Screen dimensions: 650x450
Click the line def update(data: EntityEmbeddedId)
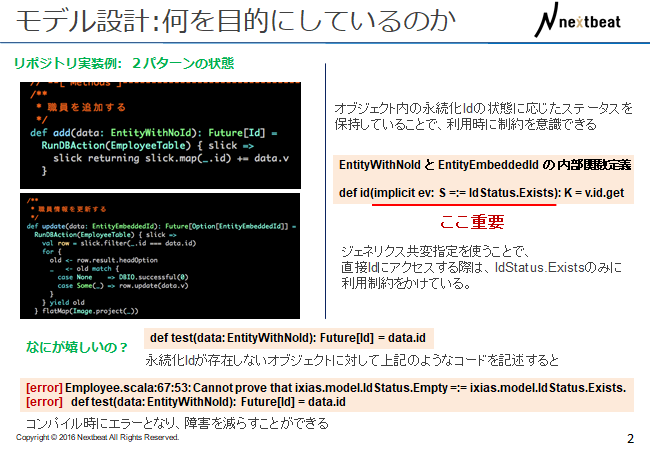click(161, 226)
